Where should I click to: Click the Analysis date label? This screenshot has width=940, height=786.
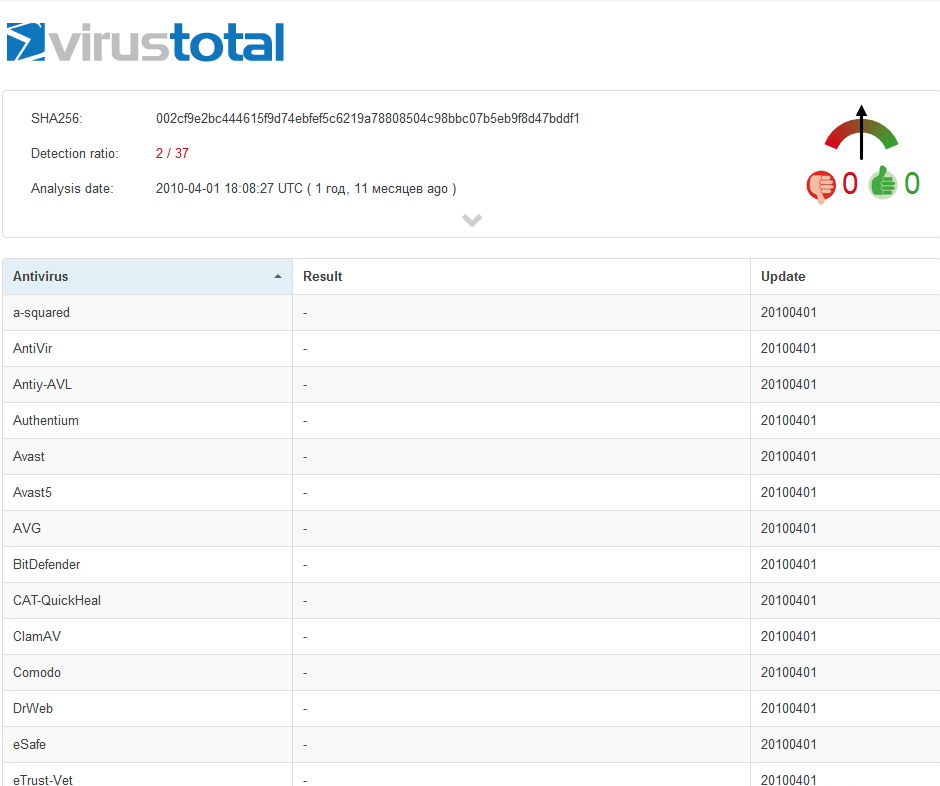coord(72,188)
